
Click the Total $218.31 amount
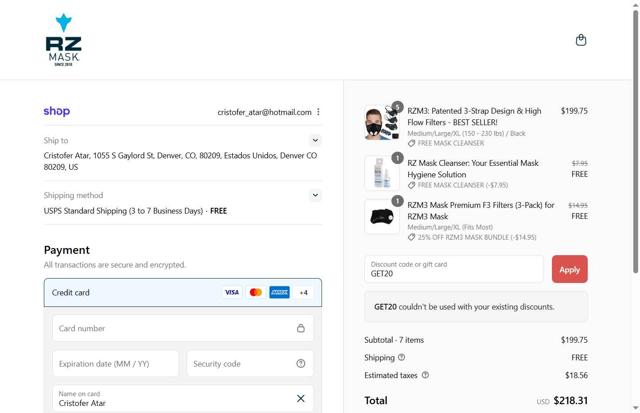click(x=571, y=401)
